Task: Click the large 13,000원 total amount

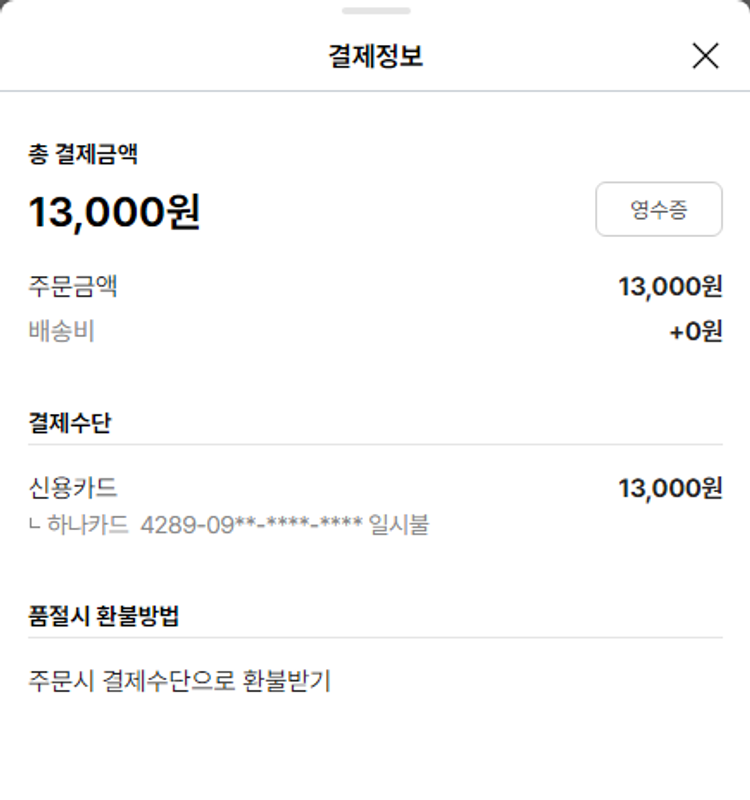Action: click(x=114, y=212)
